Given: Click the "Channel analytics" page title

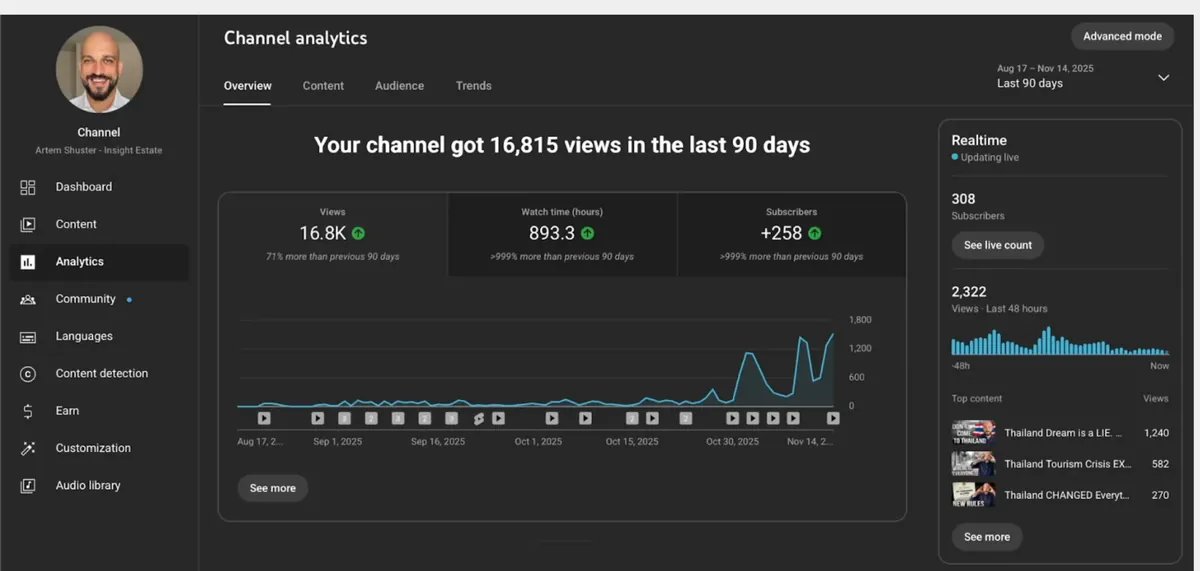Looking at the screenshot, I should coord(295,38).
